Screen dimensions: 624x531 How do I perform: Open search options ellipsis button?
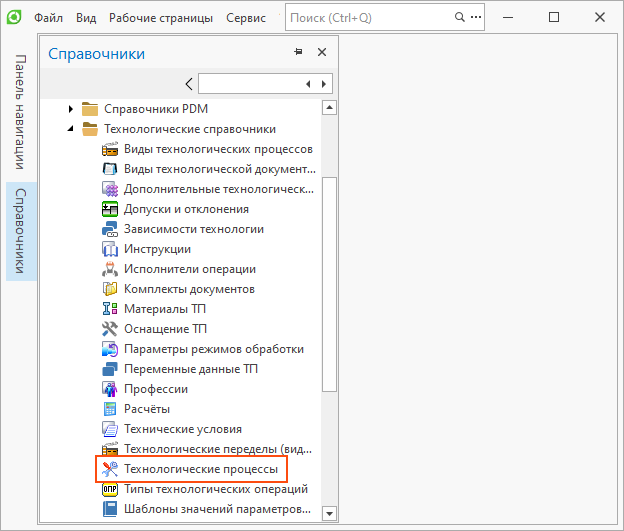476,17
